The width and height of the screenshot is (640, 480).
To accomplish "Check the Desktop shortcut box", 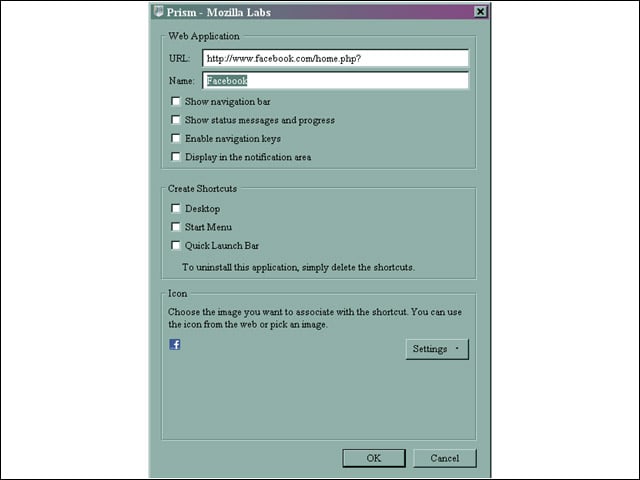I will point(176,209).
